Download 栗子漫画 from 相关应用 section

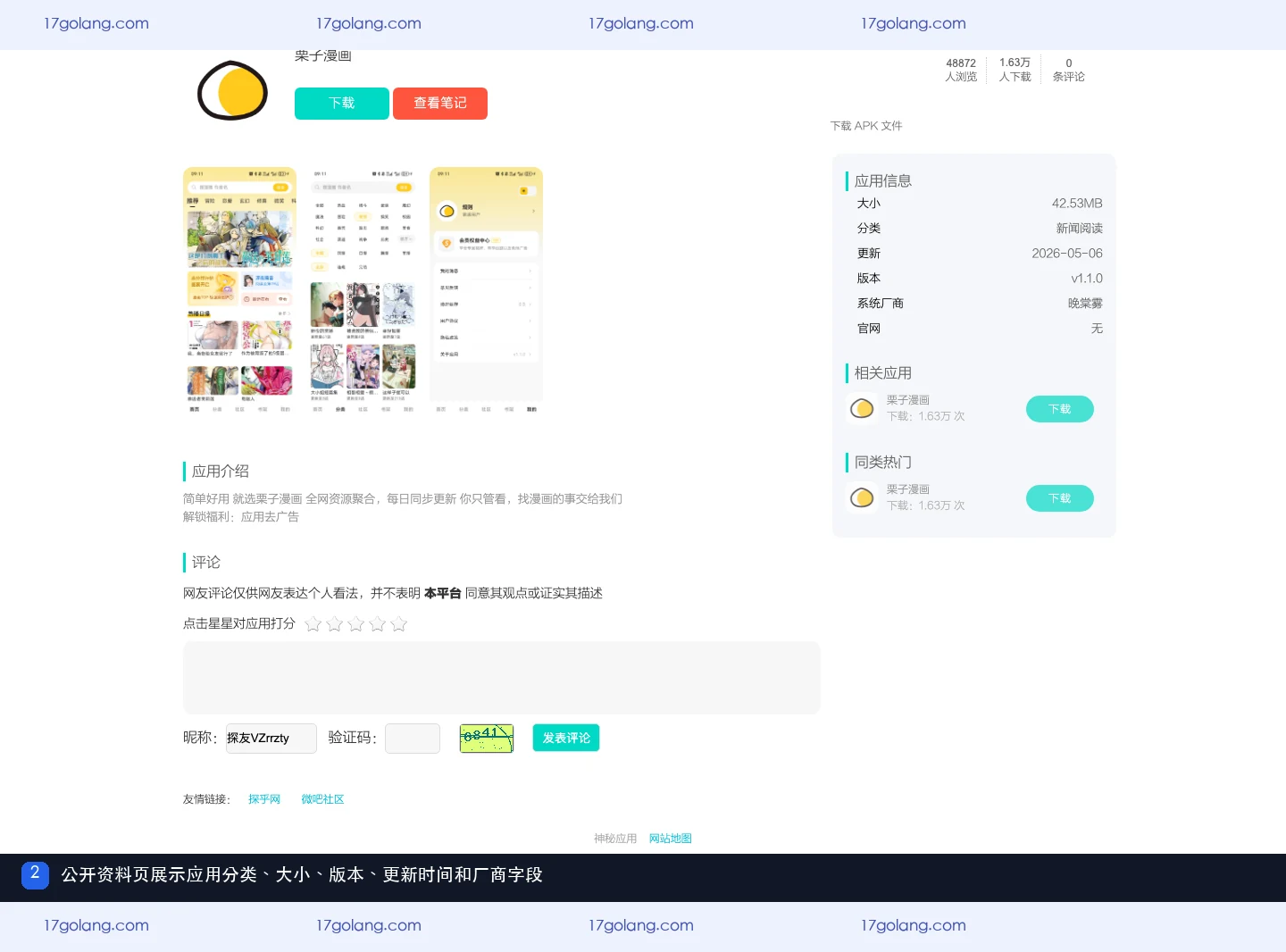click(x=1059, y=409)
